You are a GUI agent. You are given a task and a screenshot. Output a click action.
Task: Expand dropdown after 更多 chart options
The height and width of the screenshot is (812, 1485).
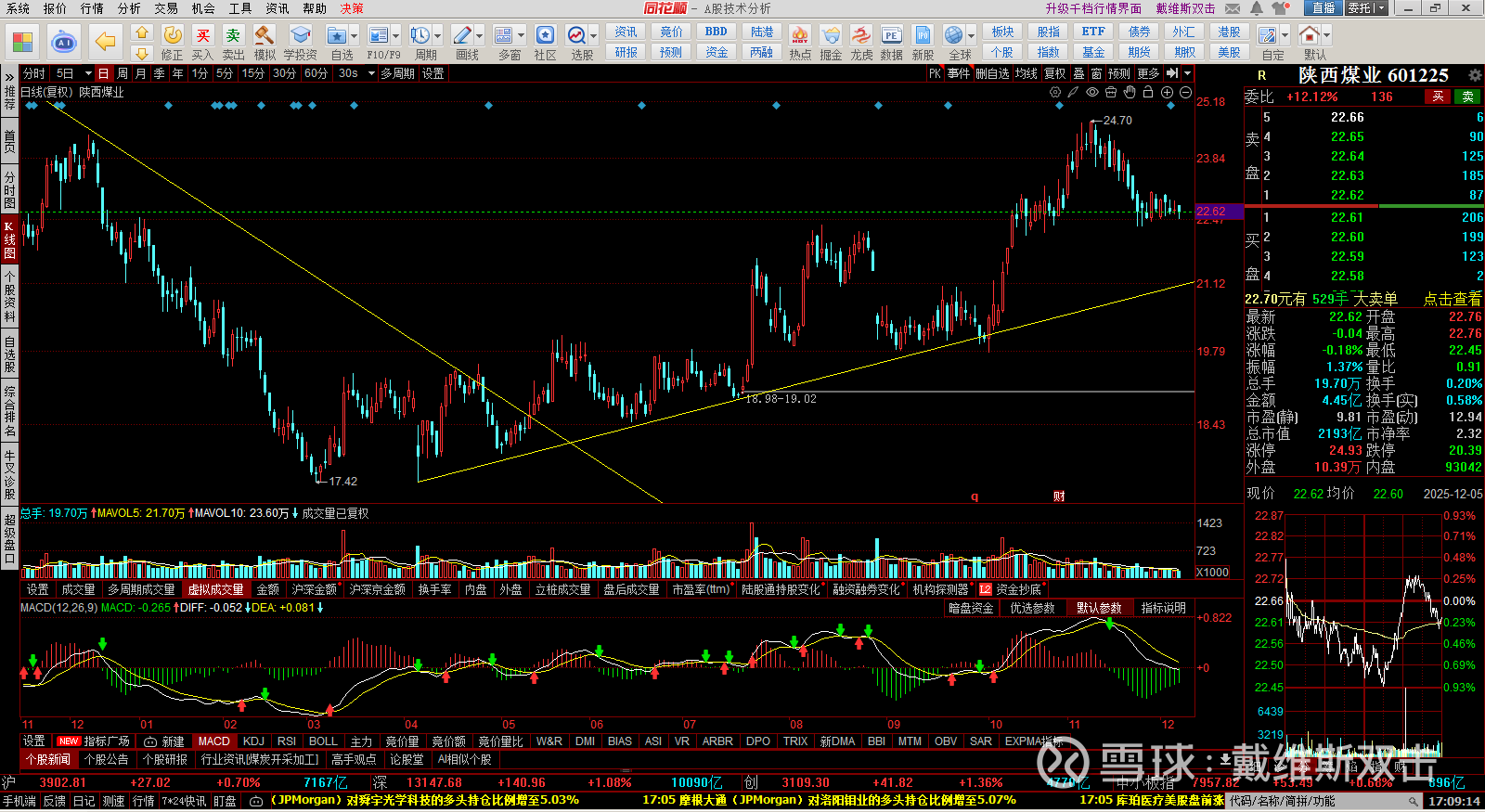(1187, 73)
